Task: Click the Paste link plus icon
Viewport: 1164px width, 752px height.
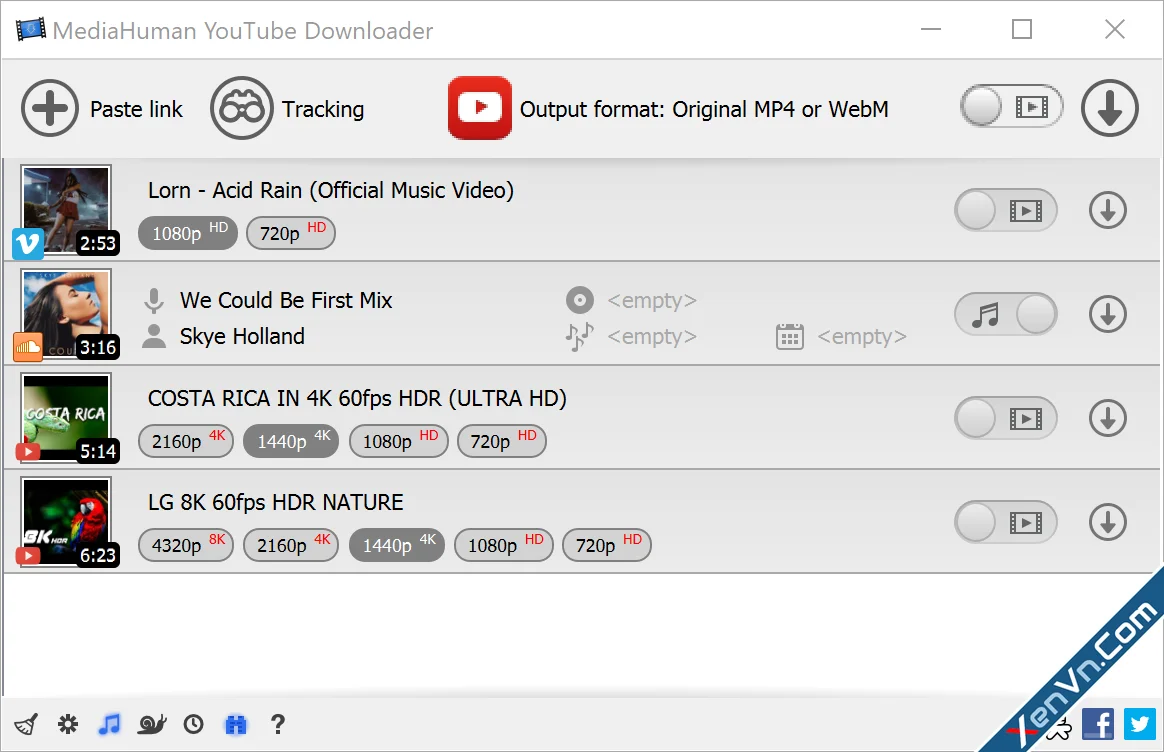Action: pos(50,108)
